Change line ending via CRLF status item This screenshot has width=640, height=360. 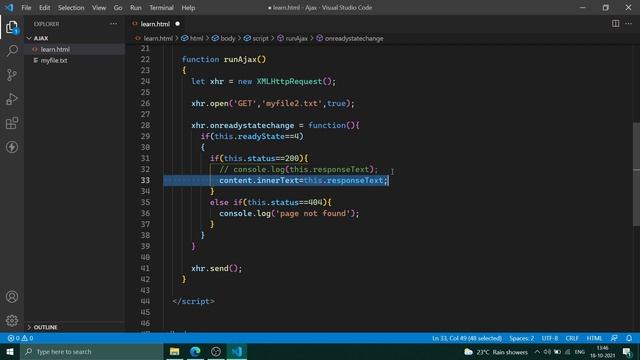pos(572,338)
